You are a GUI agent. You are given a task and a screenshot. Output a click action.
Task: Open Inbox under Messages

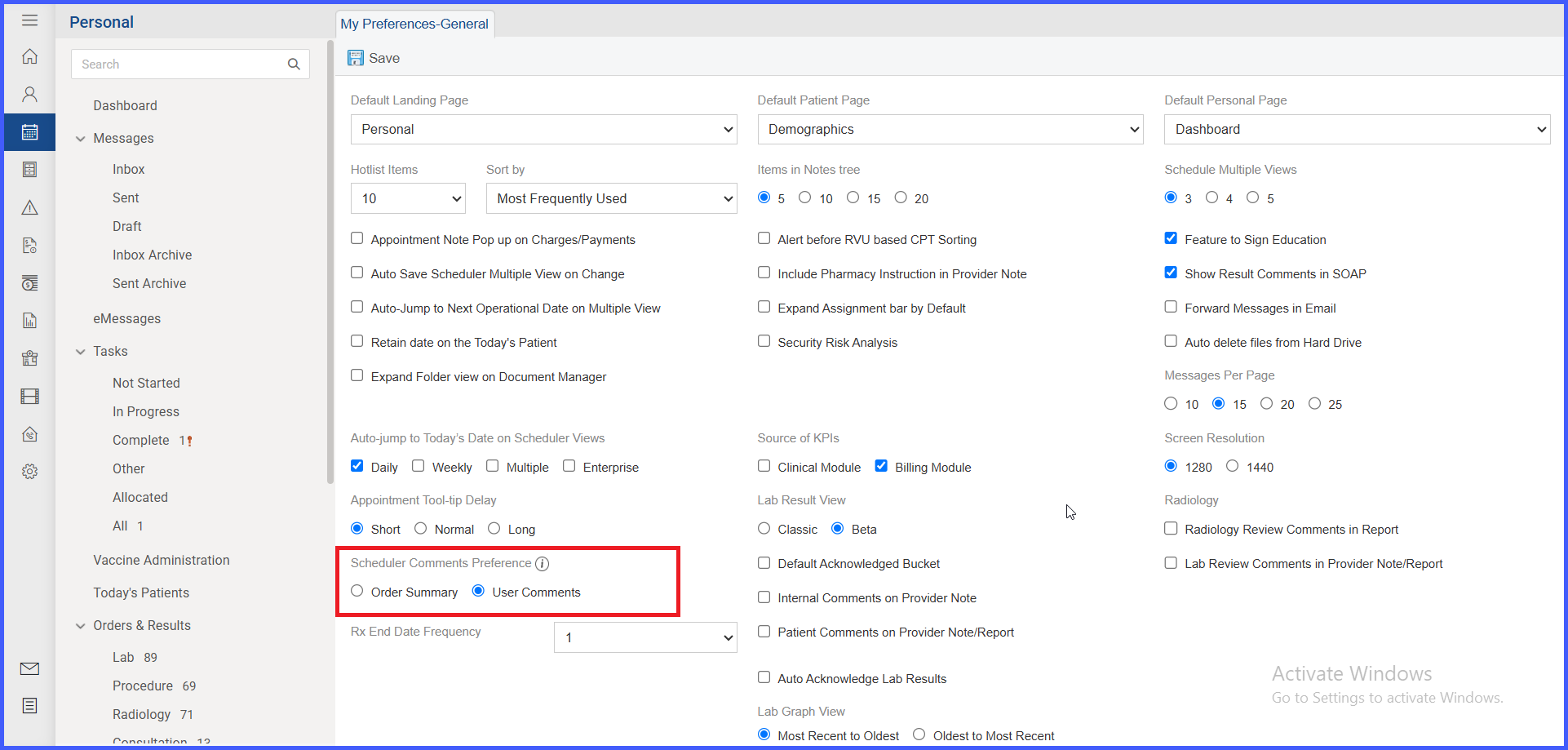[x=128, y=170]
